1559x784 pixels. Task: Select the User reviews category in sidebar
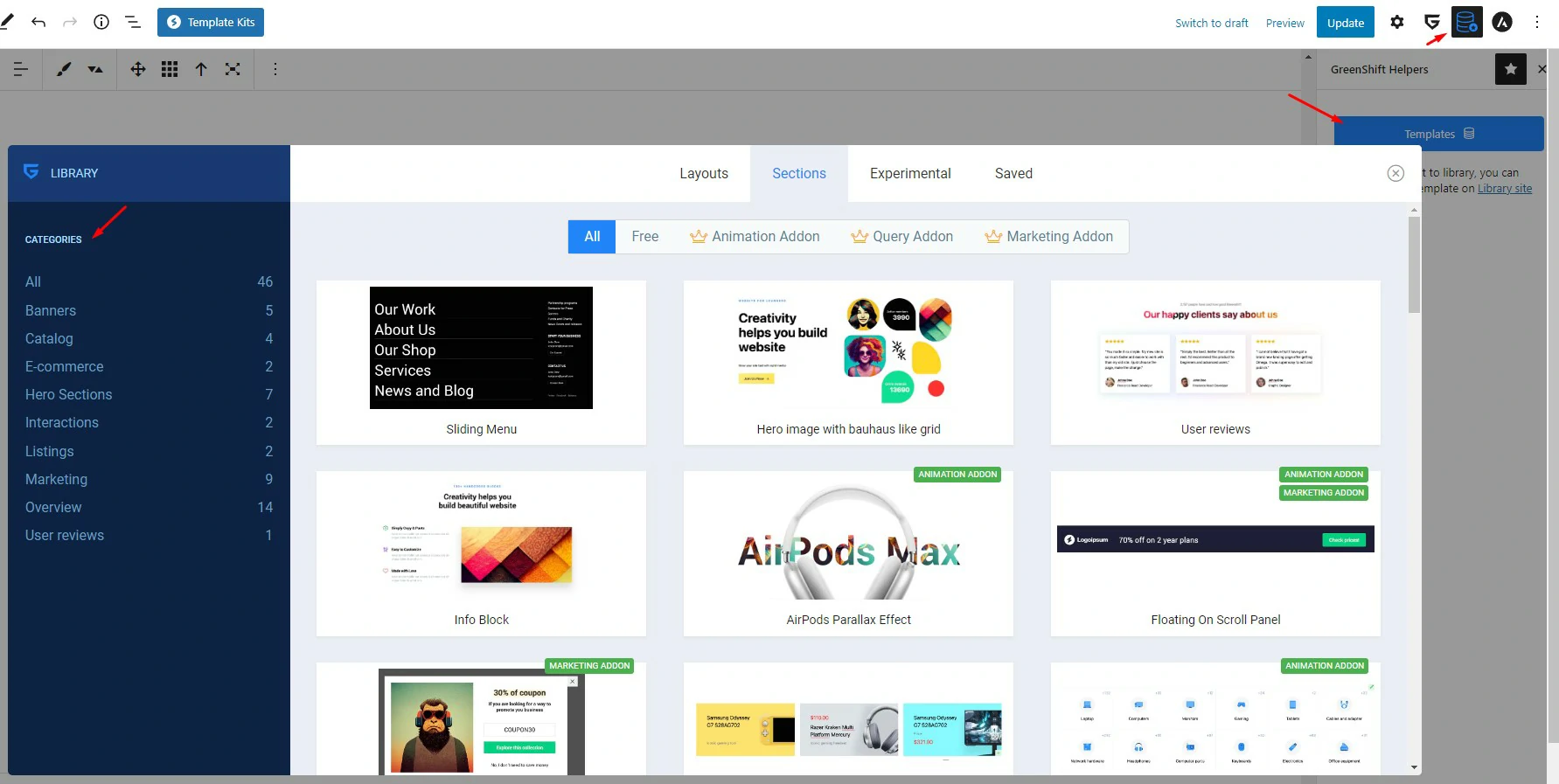click(149, 535)
